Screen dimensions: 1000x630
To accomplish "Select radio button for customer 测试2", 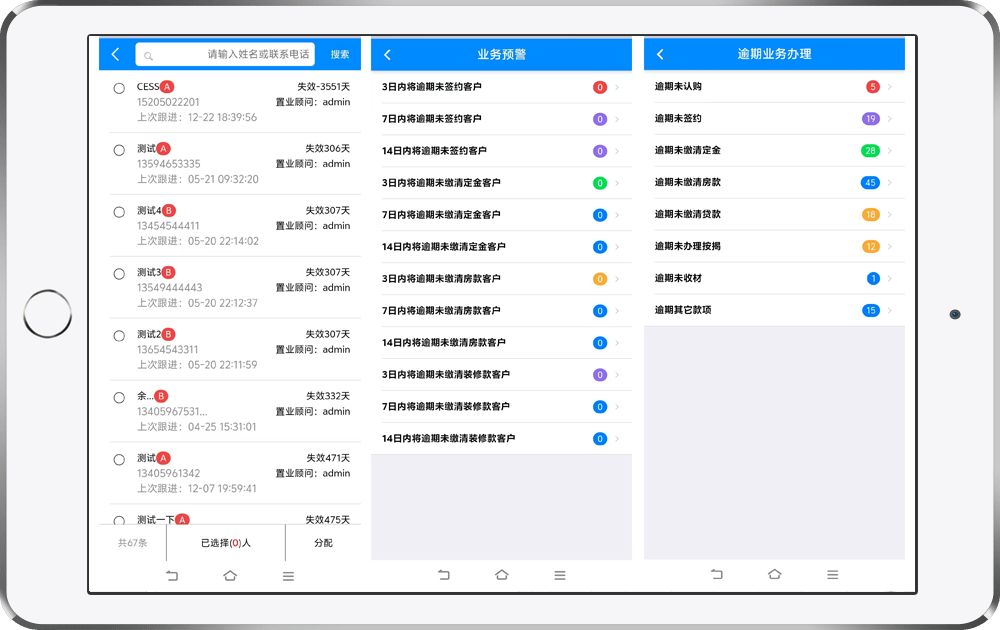I will [x=119, y=336].
